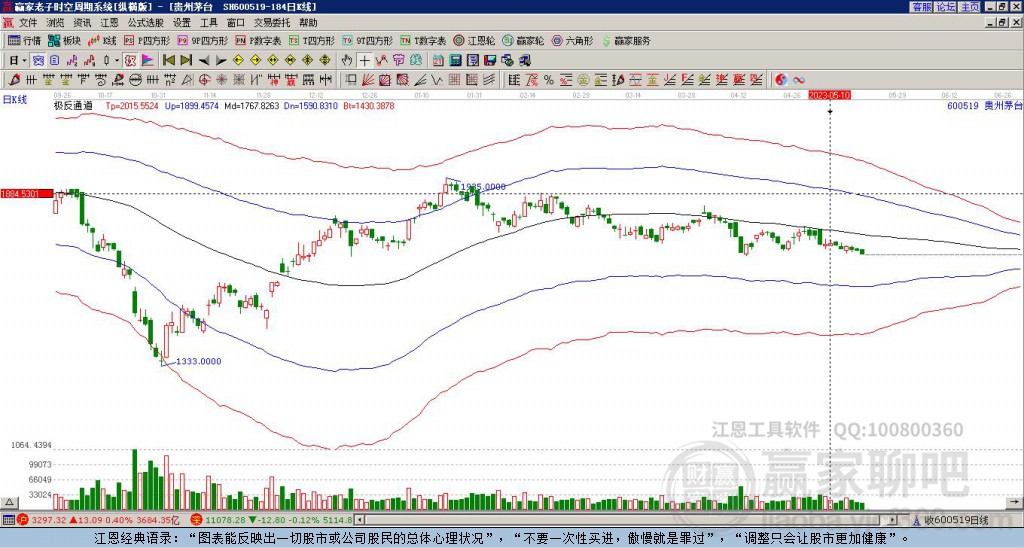Viewport: 1024px width, 548px height.
Task: Open the 设置 menu
Action: click(182, 23)
